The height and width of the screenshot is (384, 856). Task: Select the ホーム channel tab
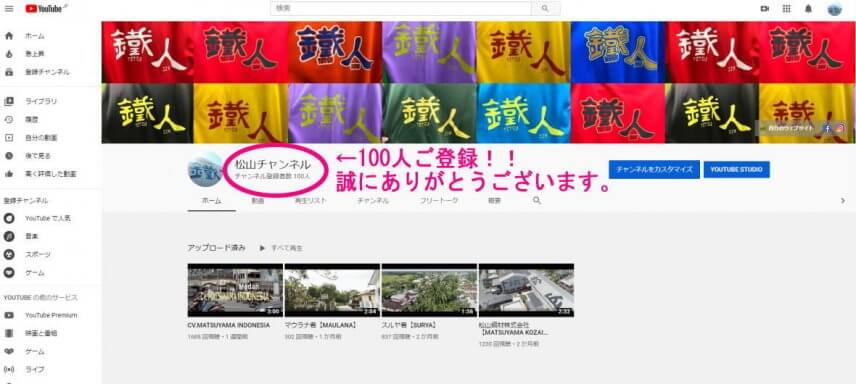pyautogui.click(x=211, y=201)
